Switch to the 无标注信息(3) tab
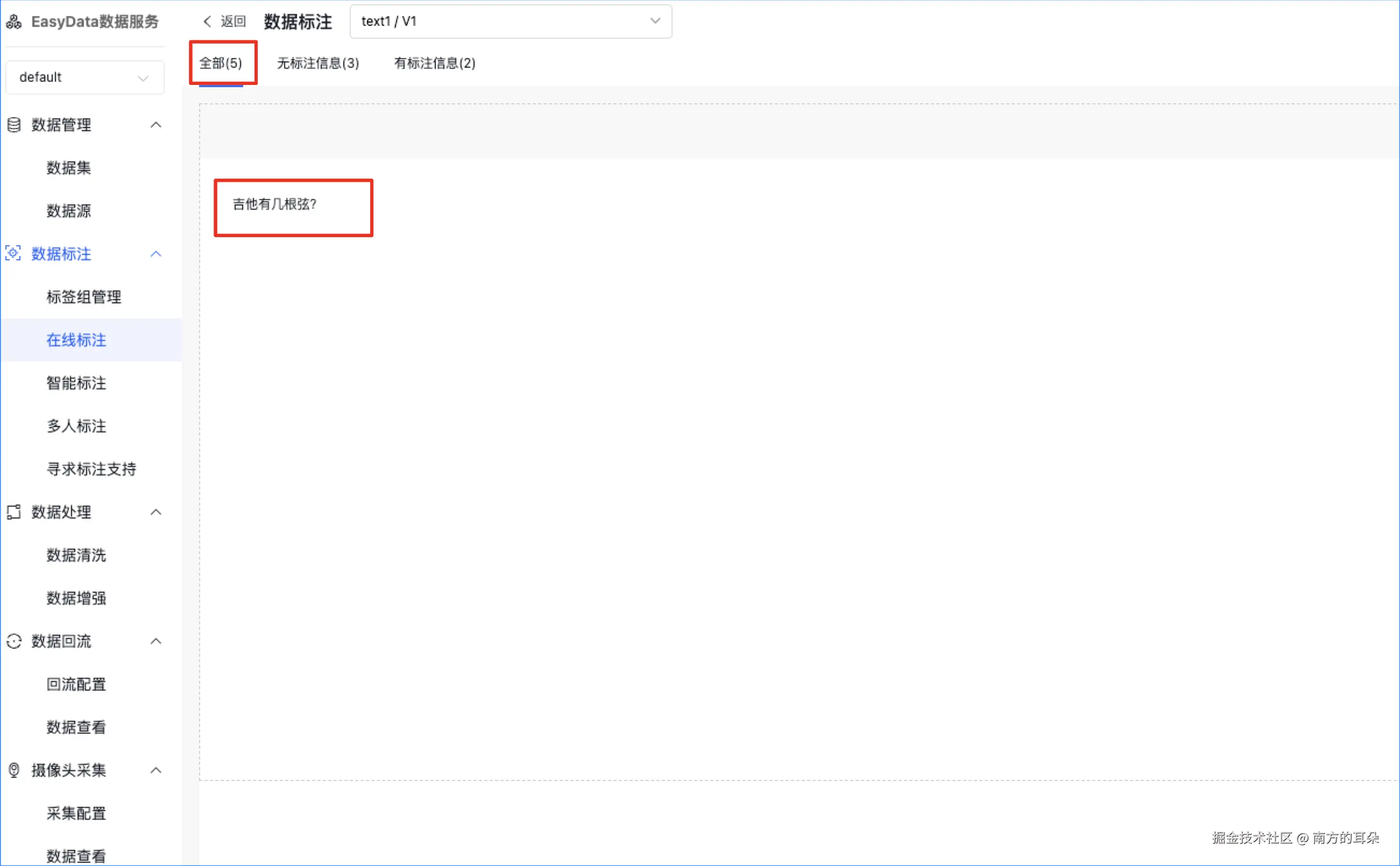1400x866 pixels. click(318, 63)
